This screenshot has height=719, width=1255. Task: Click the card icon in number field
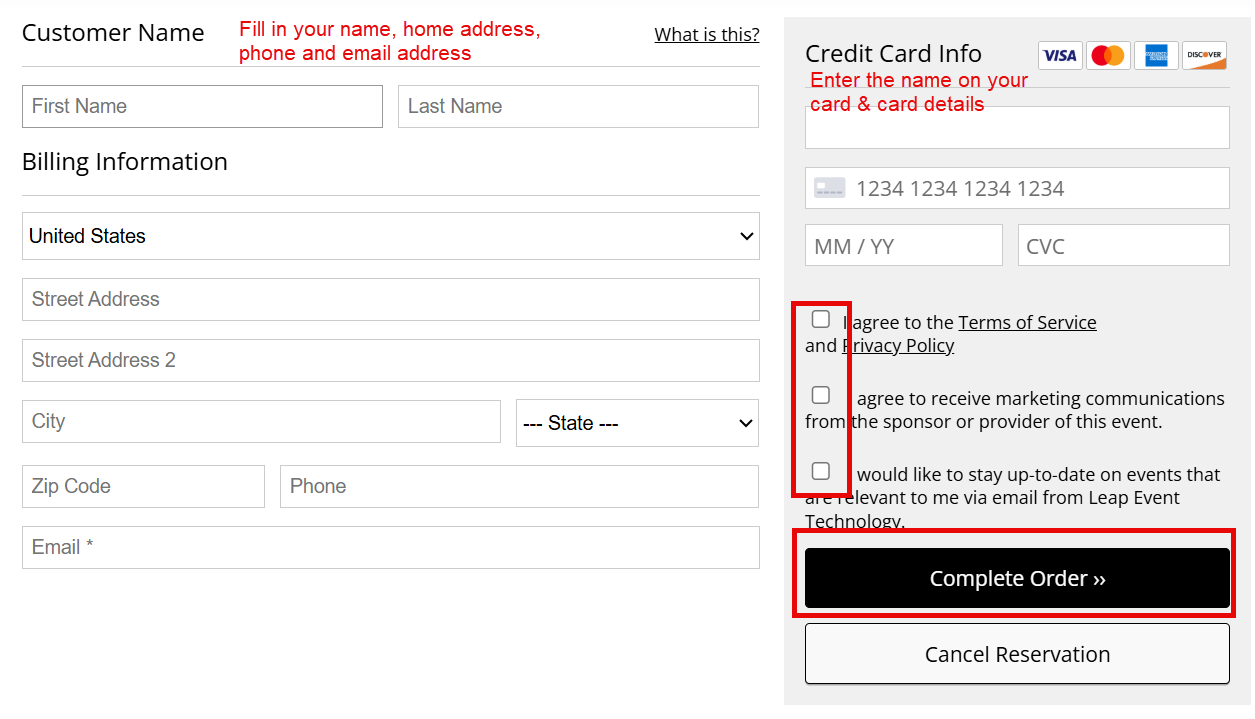829,188
